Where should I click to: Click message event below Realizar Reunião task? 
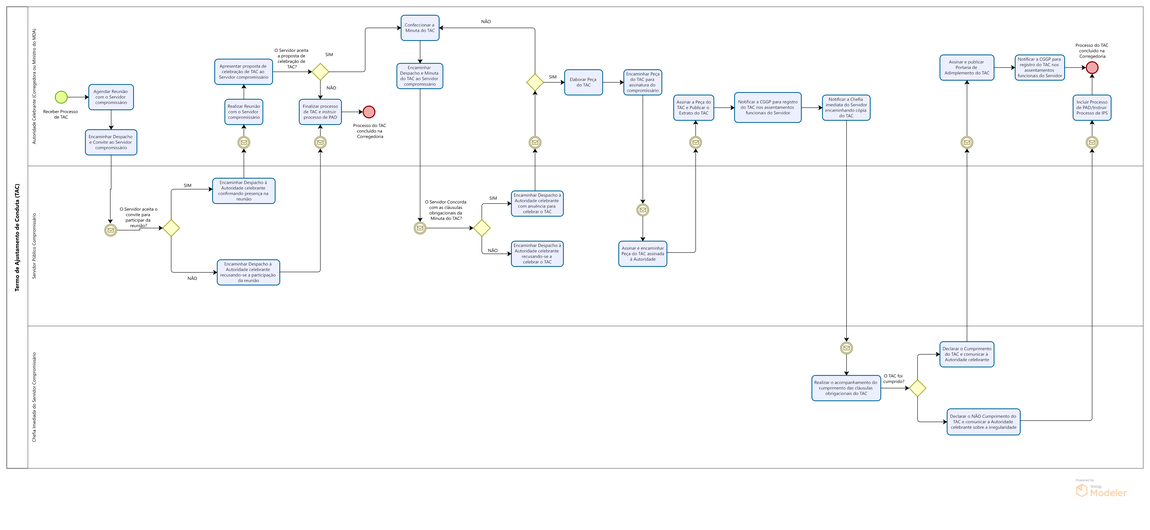[x=244, y=142]
